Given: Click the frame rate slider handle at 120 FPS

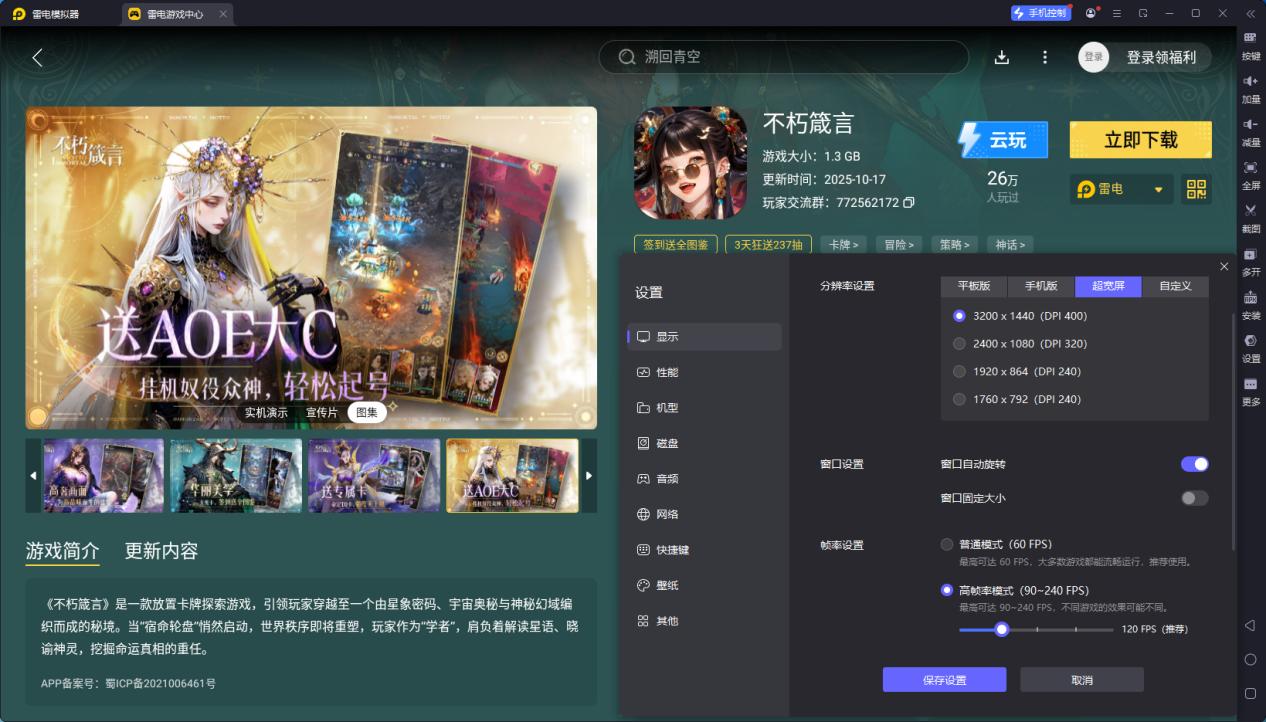Looking at the screenshot, I should (1002, 630).
